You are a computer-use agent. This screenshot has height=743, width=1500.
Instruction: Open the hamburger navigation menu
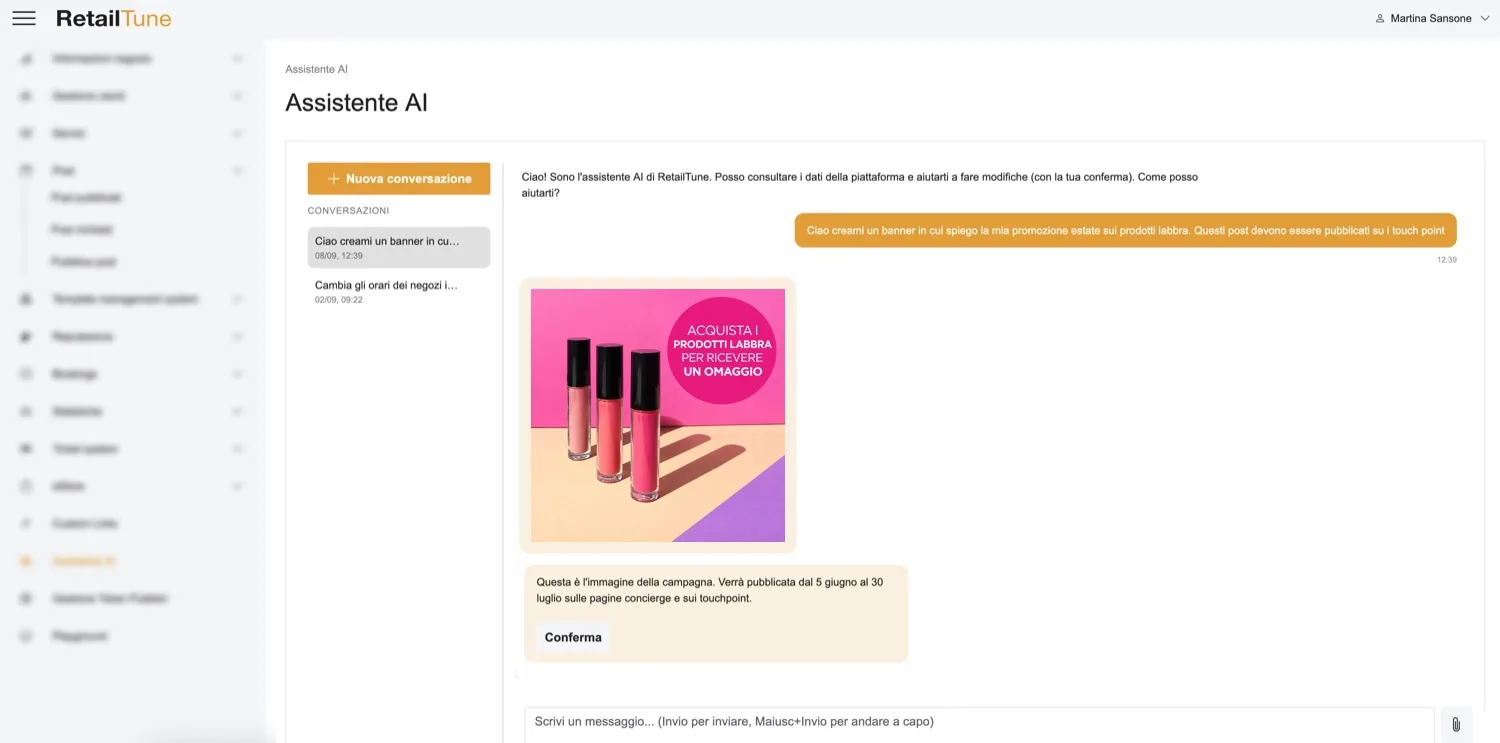coord(24,18)
